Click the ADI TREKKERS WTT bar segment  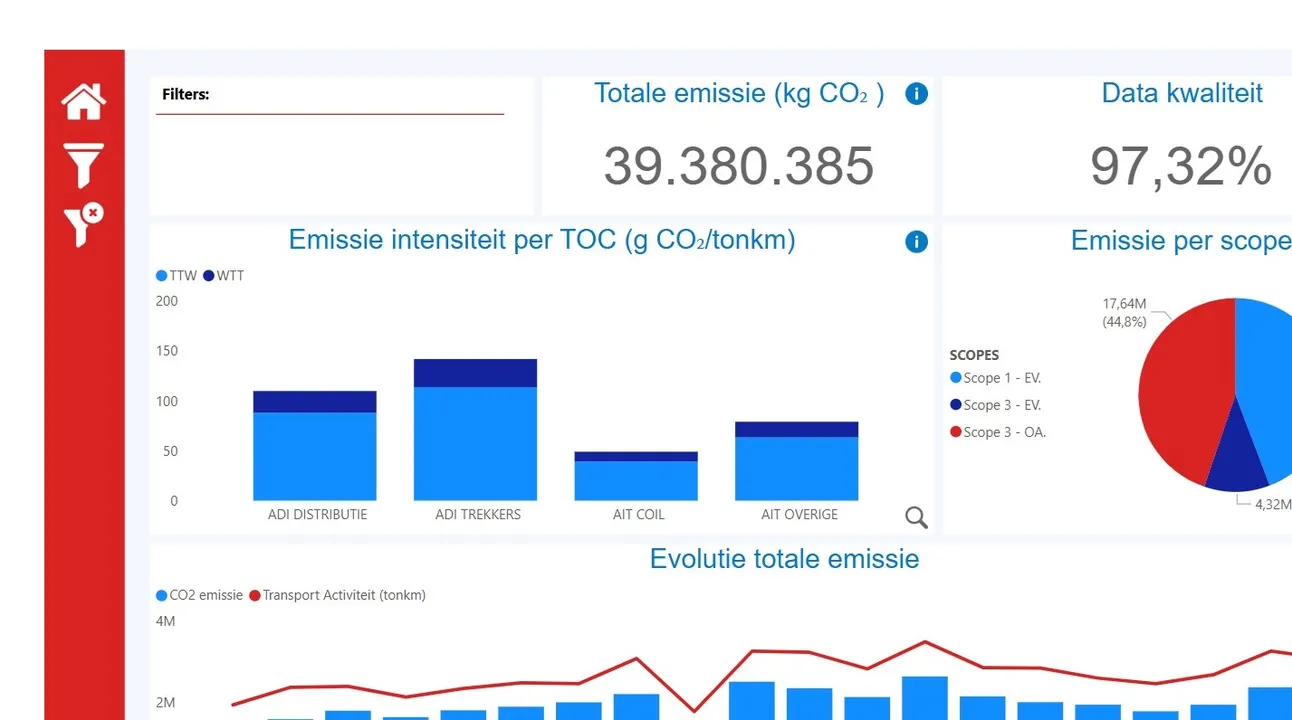[x=475, y=373]
